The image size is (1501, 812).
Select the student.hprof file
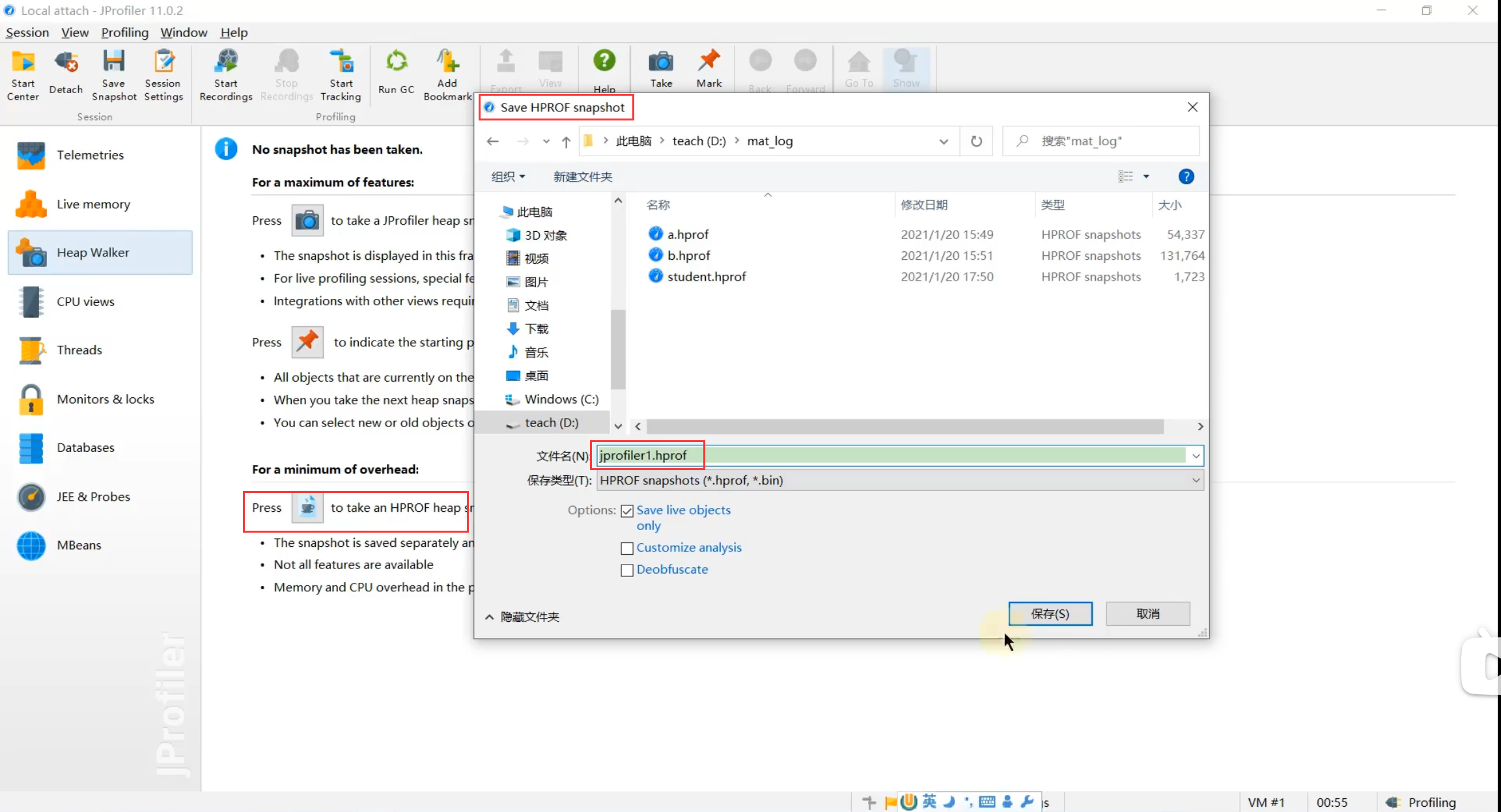707,276
